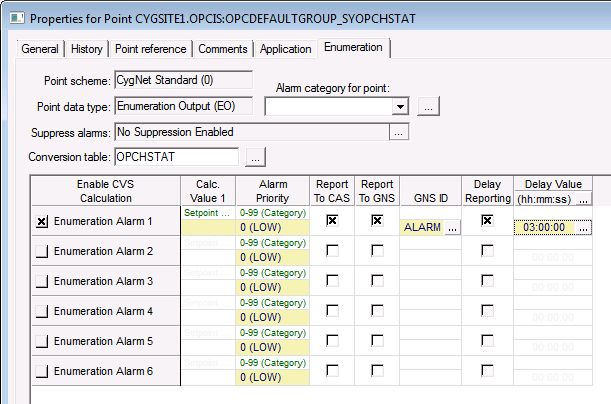Click the browse button beside Alarm category dropdown
Viewport: 611px width, 404px height.
pyautogui.click(x=428, y=106)
